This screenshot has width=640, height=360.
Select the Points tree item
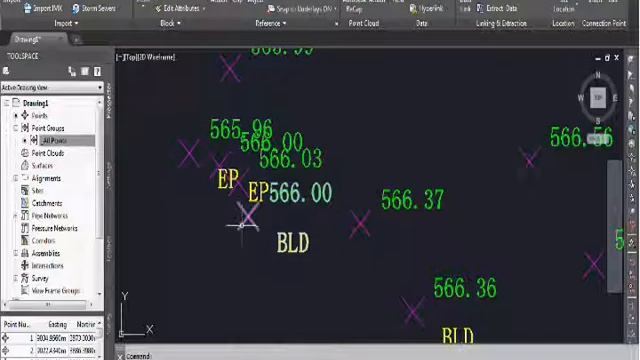click(x=39, y=116)
